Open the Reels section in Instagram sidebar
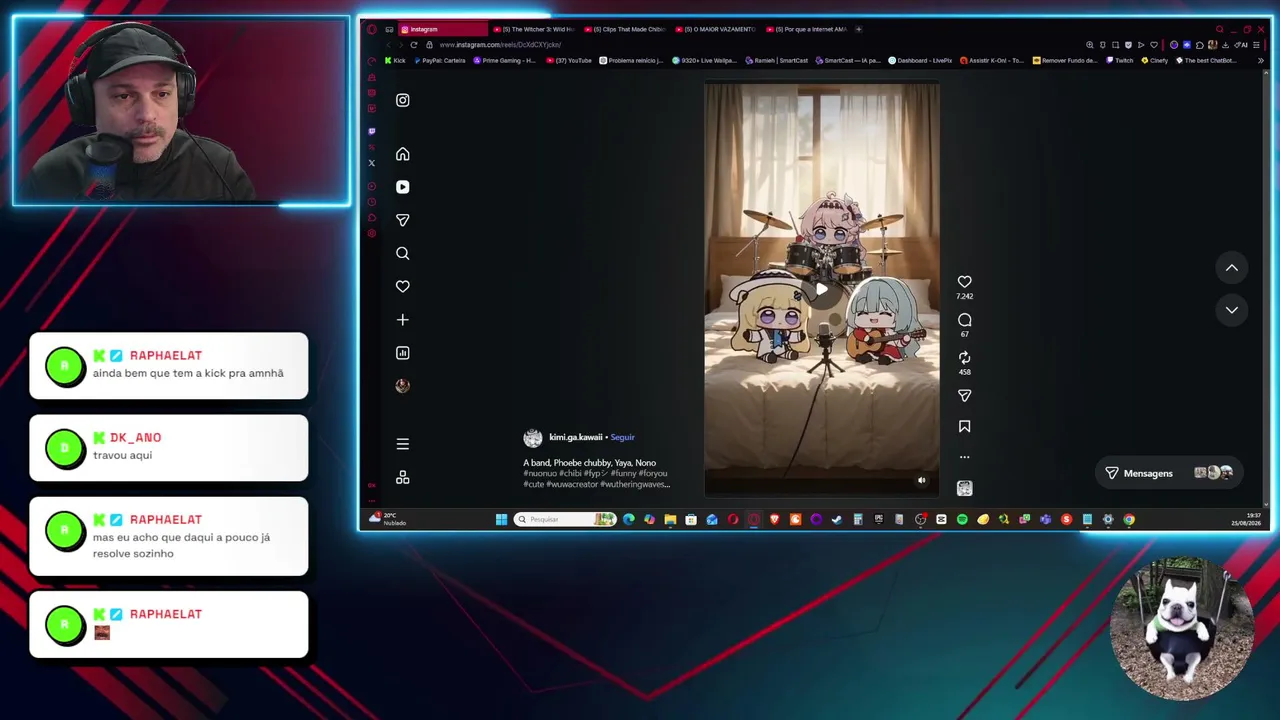 point(402,187)
